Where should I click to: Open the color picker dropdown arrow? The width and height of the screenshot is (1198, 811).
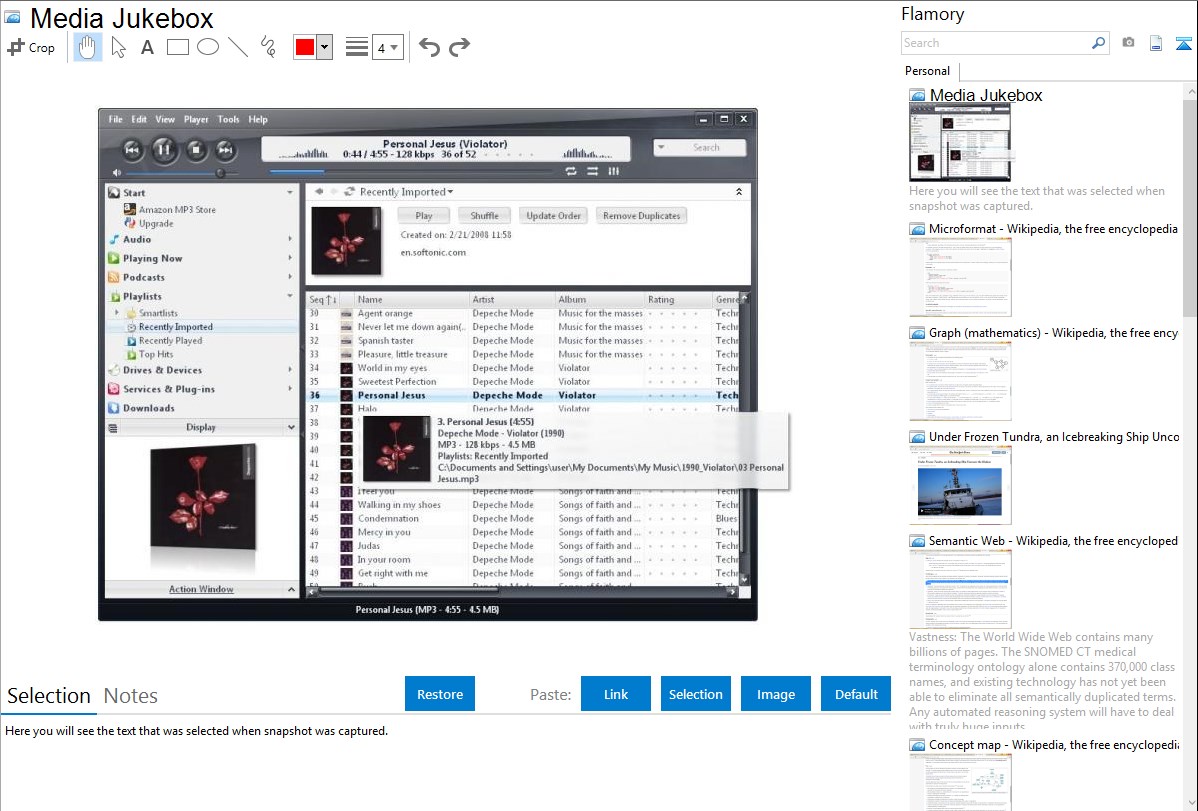(324, 47)
